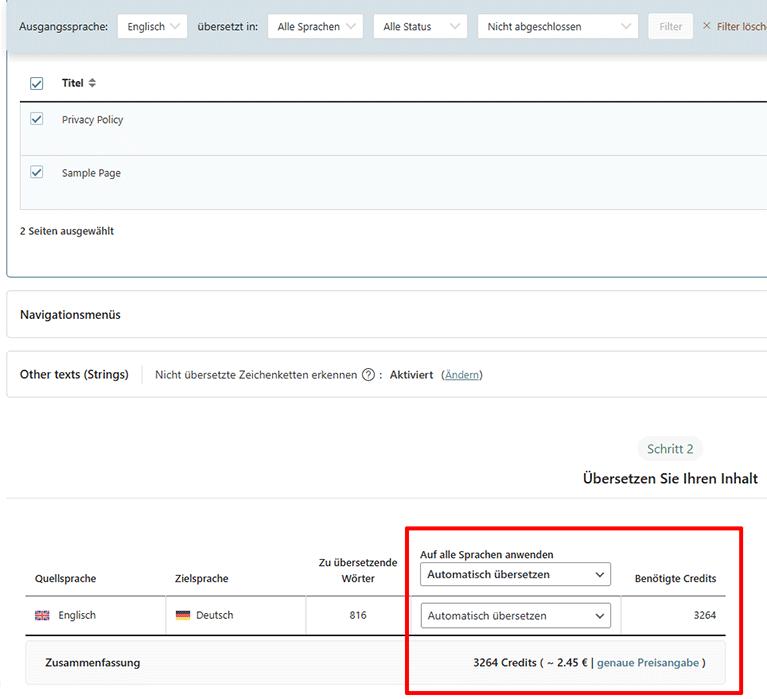The height and width of the screenshot is (699, 767).
Task: Toggle the select-all checkbox beside Titel
Action: 37,83
